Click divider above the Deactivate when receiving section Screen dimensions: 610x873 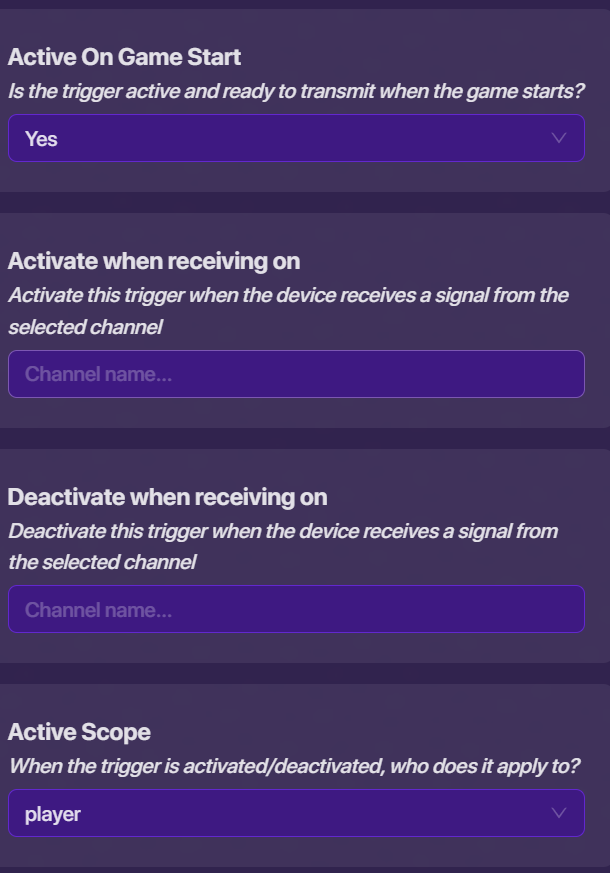(x=305, y=438)
